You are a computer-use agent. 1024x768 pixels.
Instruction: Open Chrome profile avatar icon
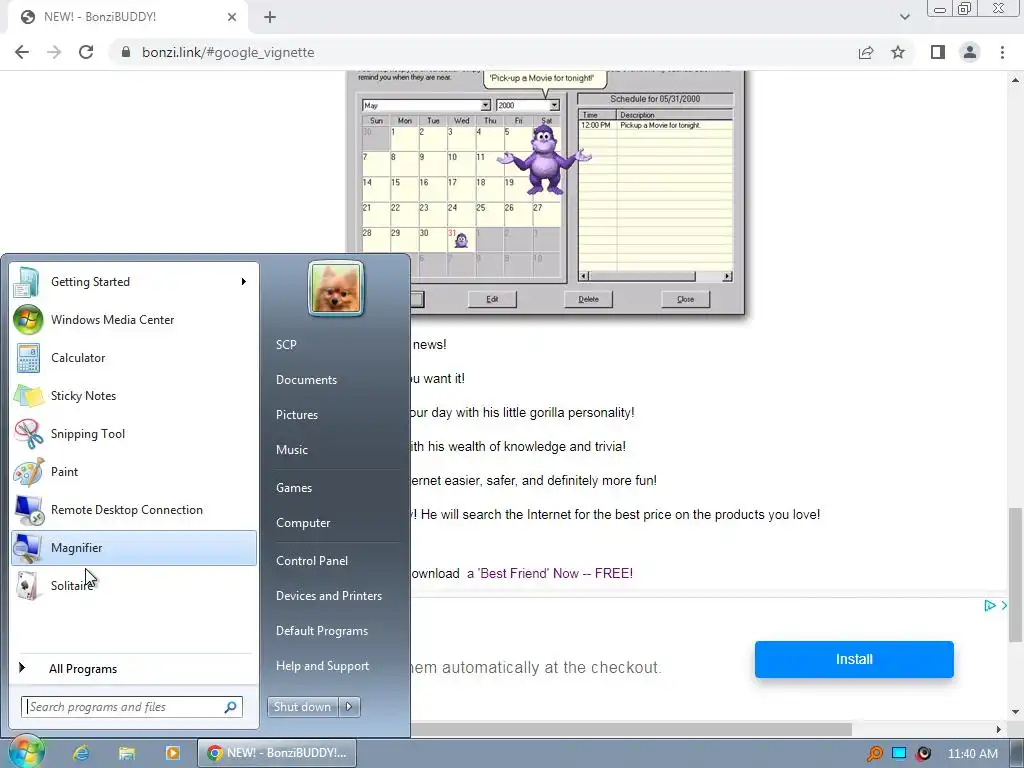tap(970, 52)
